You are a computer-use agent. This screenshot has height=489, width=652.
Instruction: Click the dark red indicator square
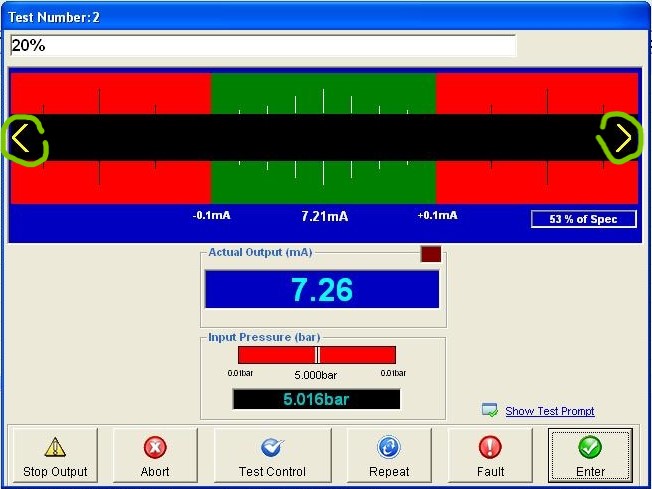pyautogui.click(x=430, y=254)
